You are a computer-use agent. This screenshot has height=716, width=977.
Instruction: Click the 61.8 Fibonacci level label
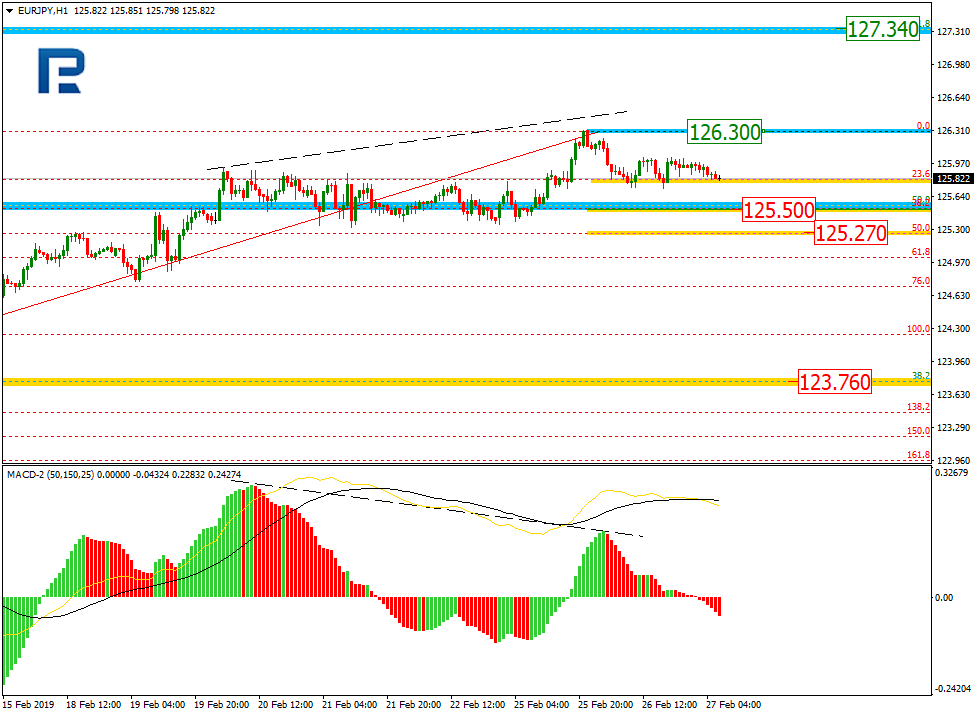pyautogui.click(x=921, y=252)
